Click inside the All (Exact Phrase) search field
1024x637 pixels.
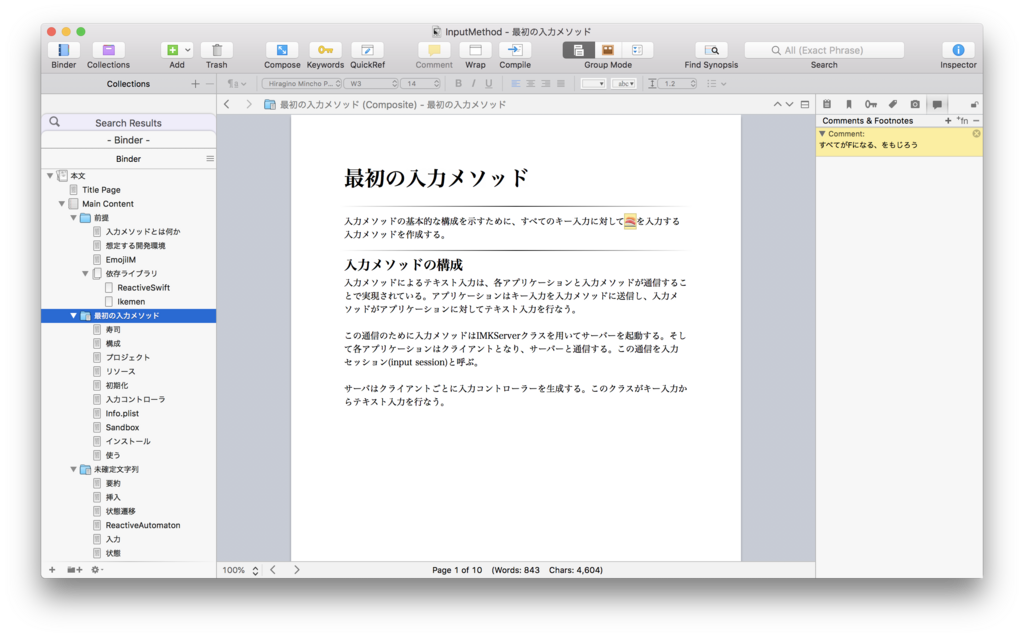point(824,49)
